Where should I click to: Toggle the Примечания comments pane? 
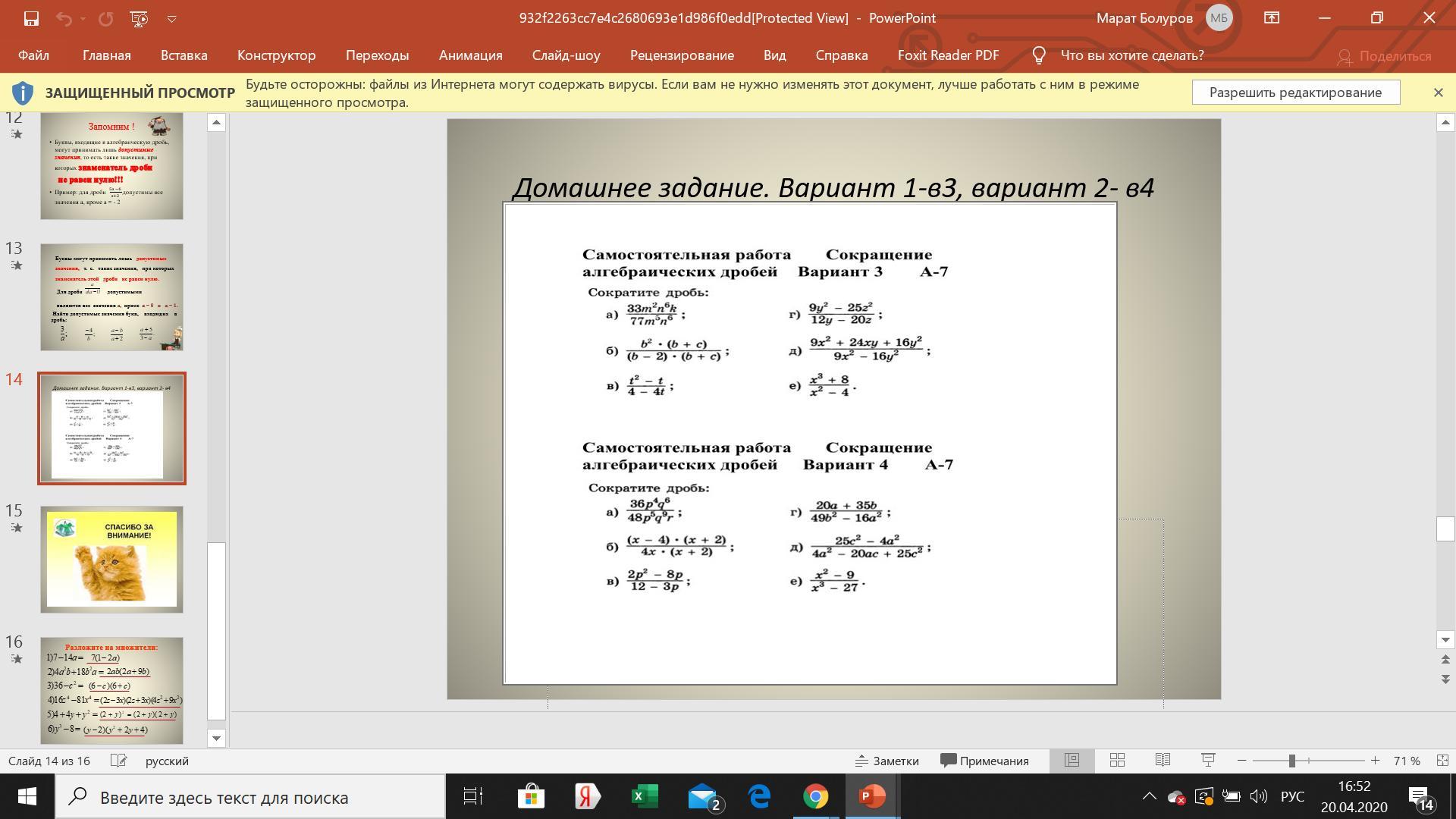pyautogui.click(x=984, y=761)
